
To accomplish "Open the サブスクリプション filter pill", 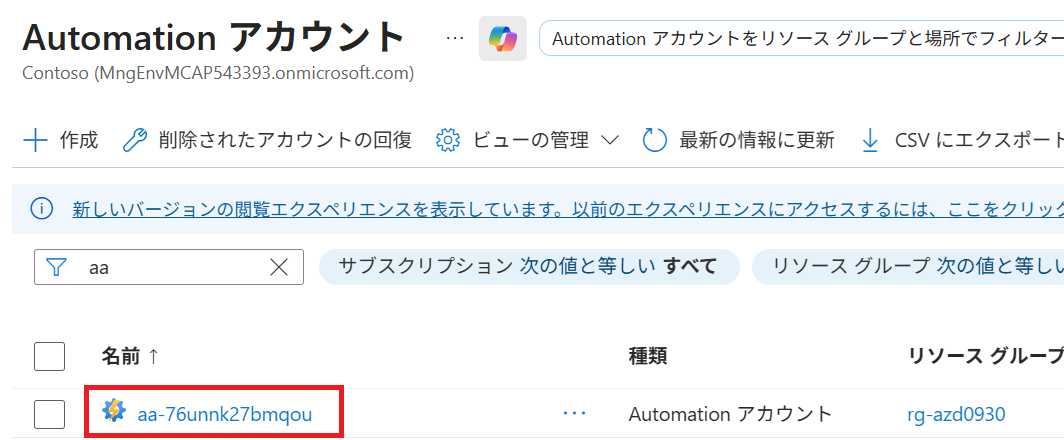I will [x=529, y=266].
